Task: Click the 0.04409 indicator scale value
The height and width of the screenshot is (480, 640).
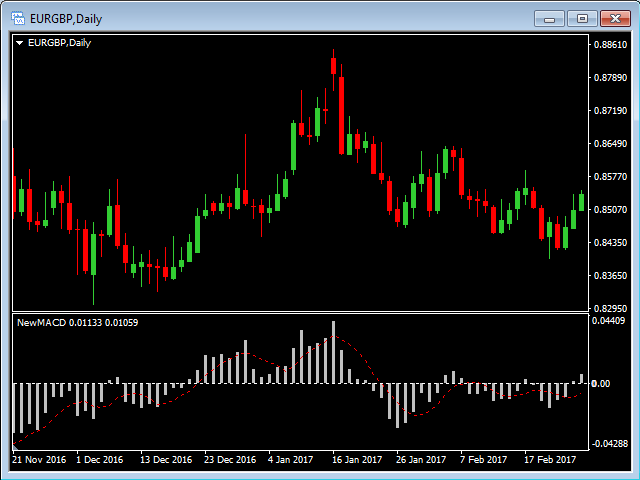Action: pyautogui.click(x=608, y=321)
